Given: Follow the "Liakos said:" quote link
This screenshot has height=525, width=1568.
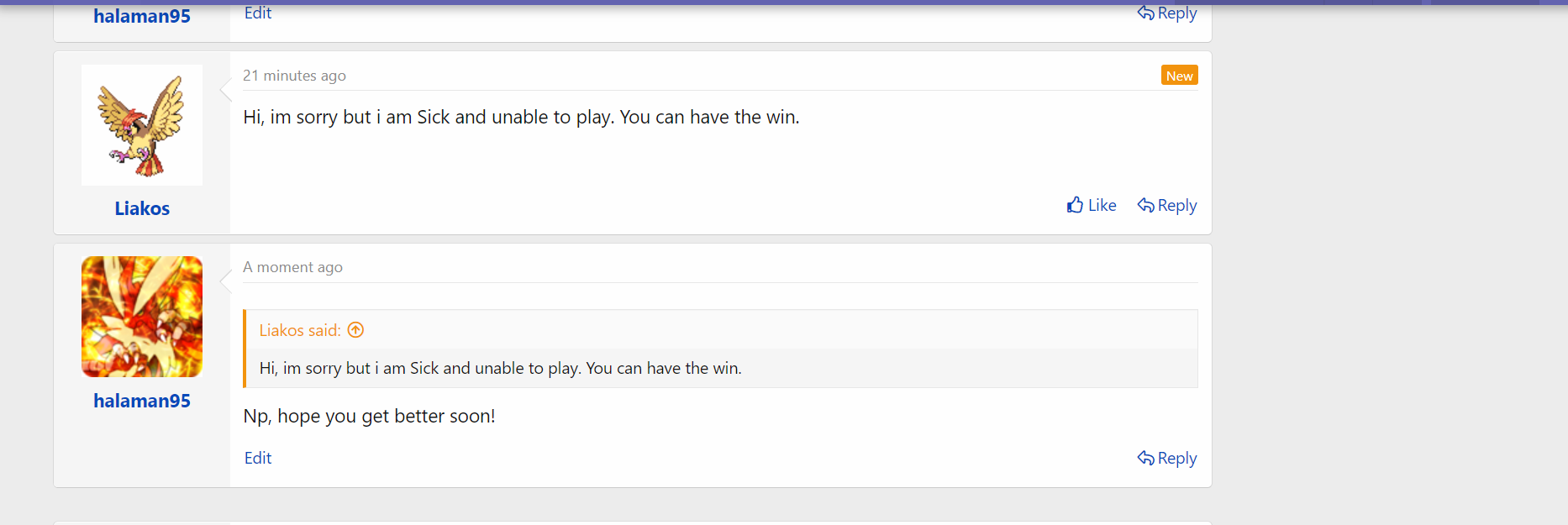Looking at the screenshot, I should click(x=299, y=330).
